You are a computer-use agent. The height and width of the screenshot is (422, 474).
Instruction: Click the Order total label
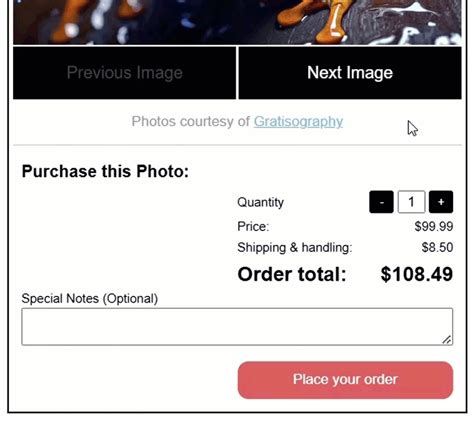pos(292,274)
